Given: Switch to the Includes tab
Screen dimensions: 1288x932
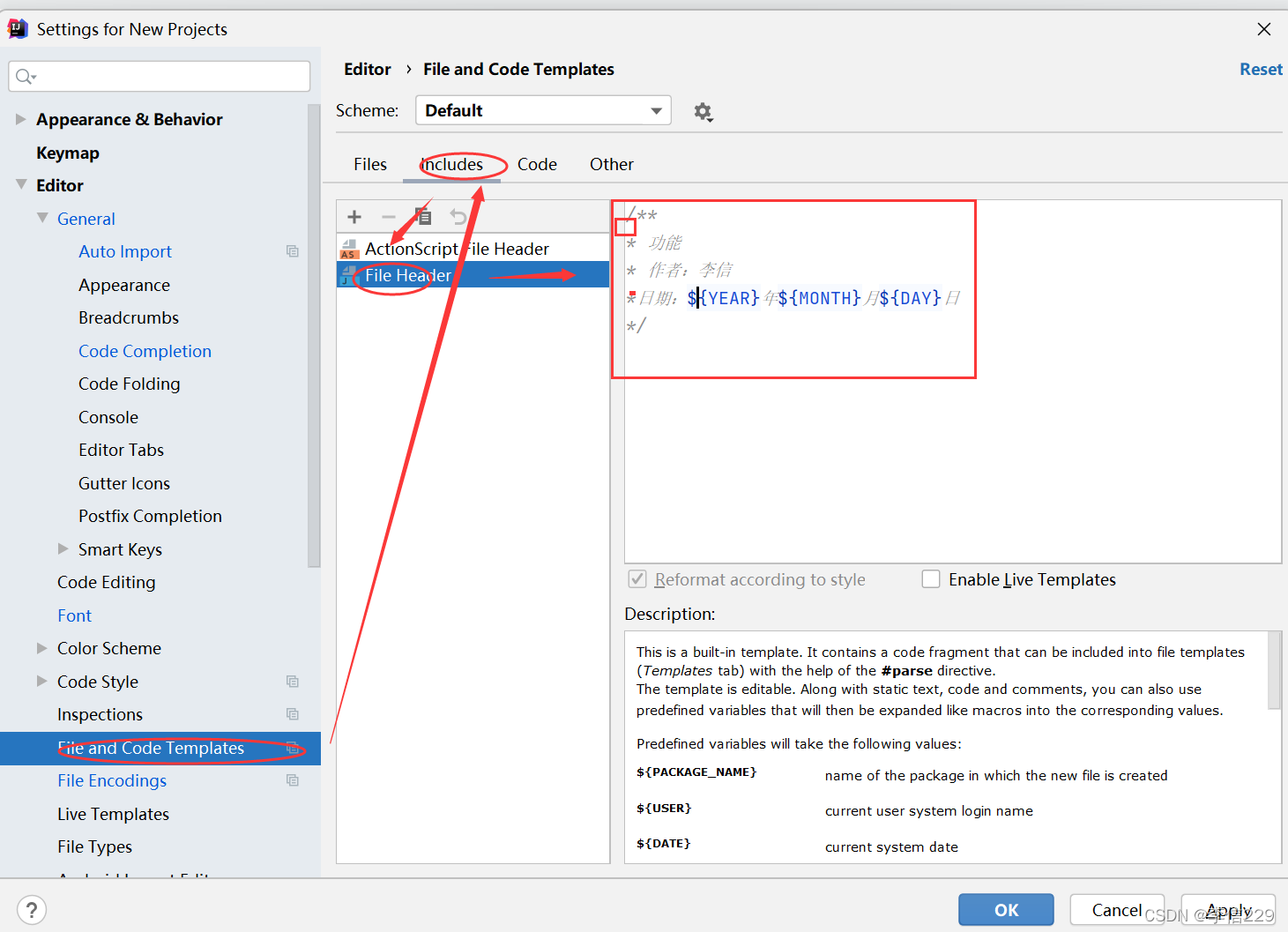Looking at the screenshot, I should [452, 165].
